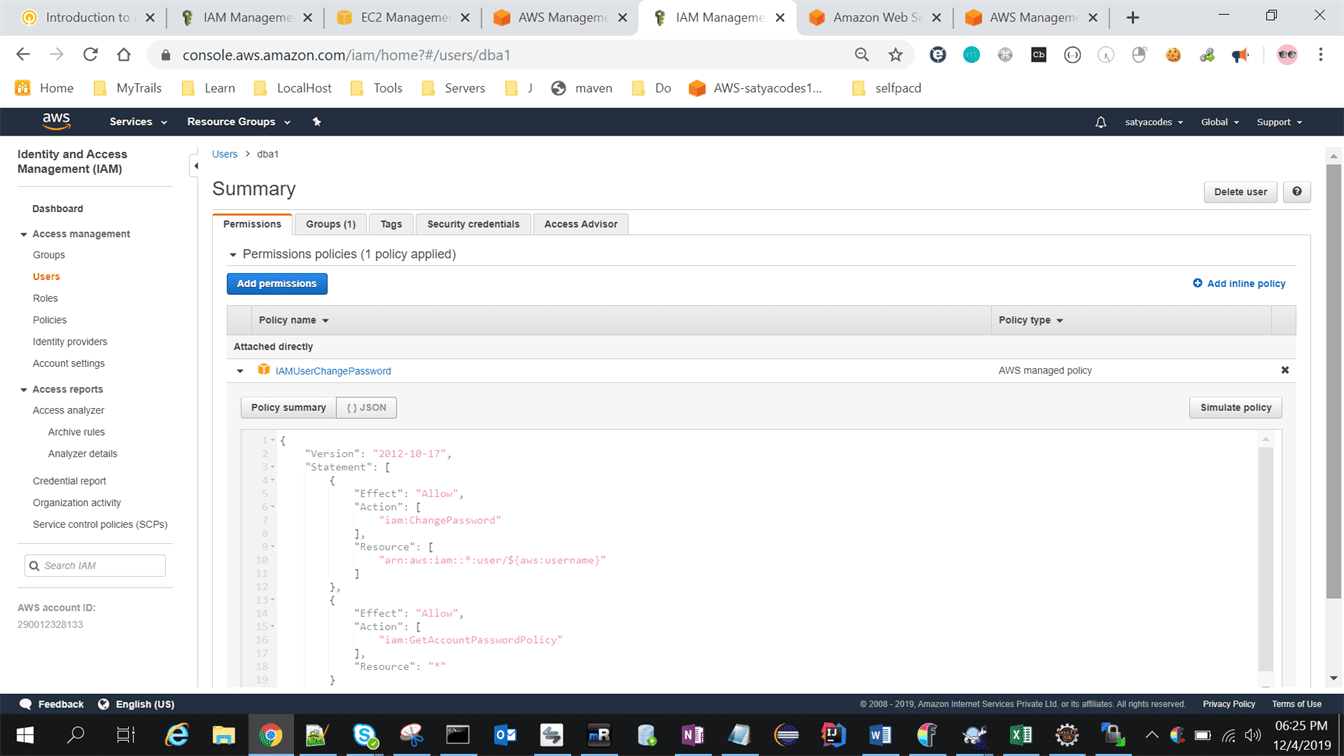Click the pin shortcut icon in AWS navbar

click(x=317, y=122)
